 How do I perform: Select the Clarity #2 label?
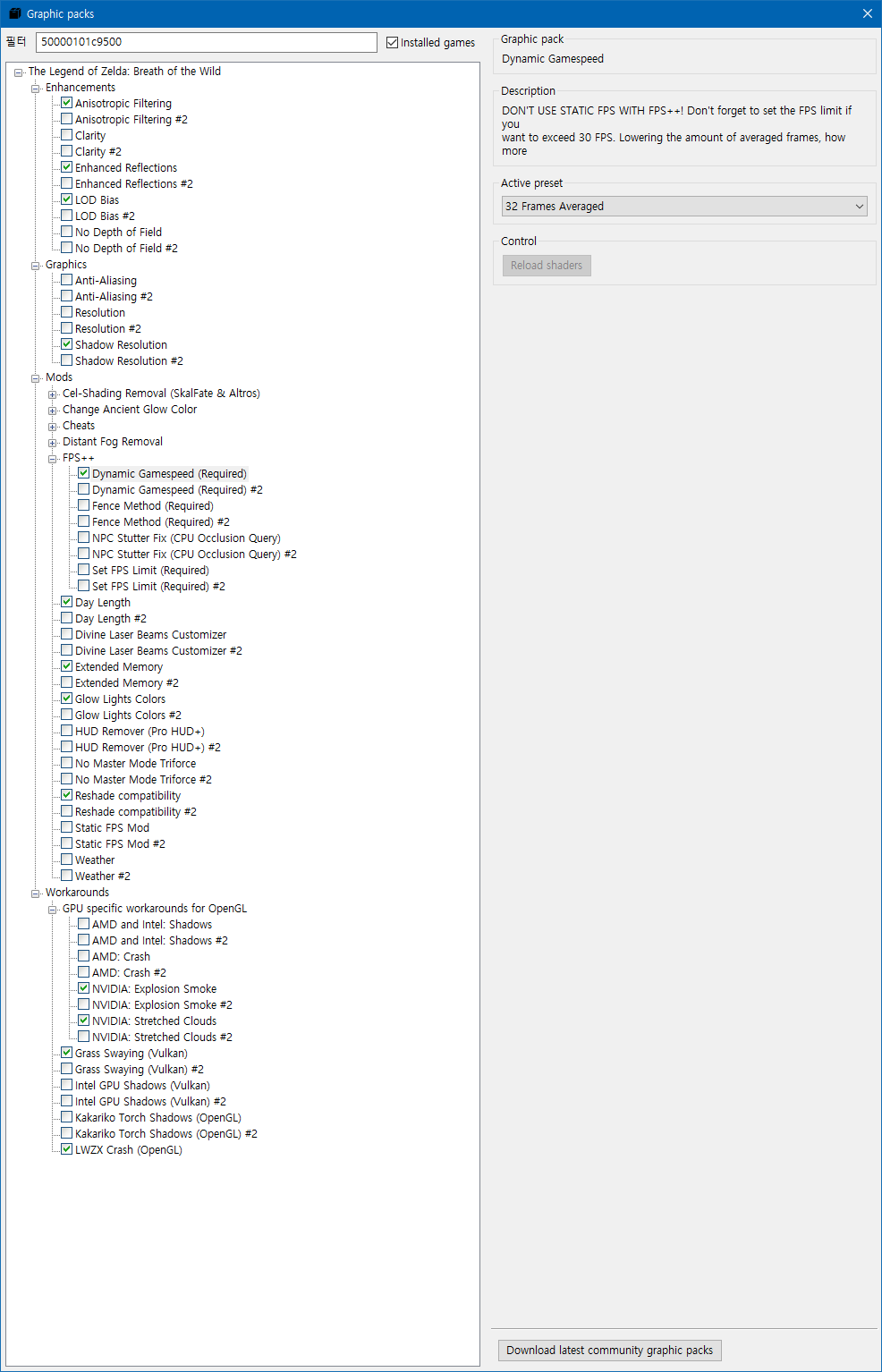pyautogui.click(x=98, y=152)
